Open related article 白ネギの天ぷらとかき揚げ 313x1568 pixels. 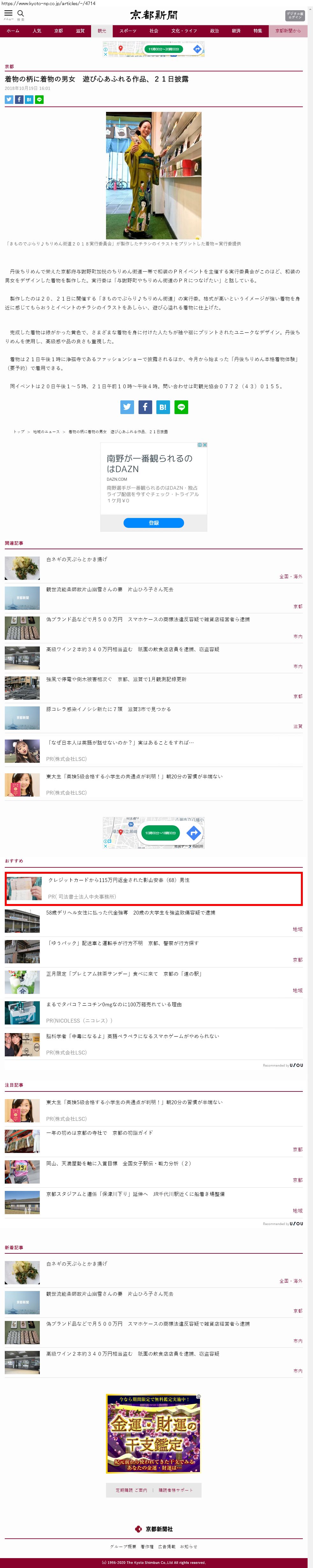coord(77,559)
